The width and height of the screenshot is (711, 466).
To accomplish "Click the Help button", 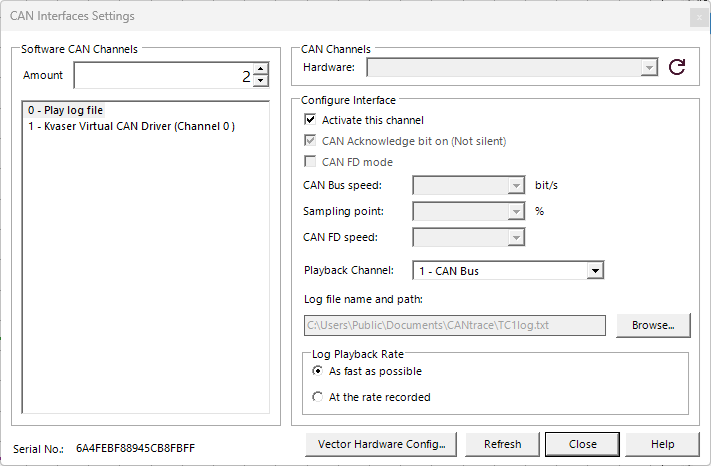I will (x=662, y=444).
